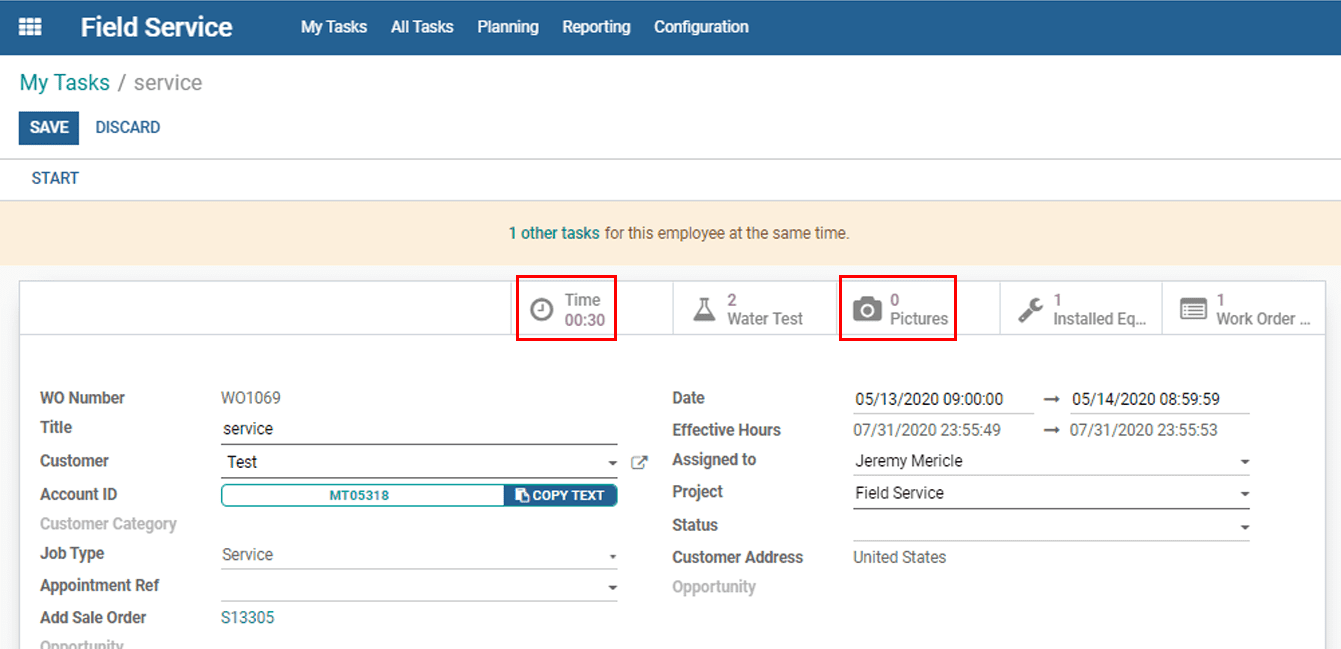The width and height of the screenshot is (1341, 649).
Task: Click the Time clock icon
Action: 541,309
